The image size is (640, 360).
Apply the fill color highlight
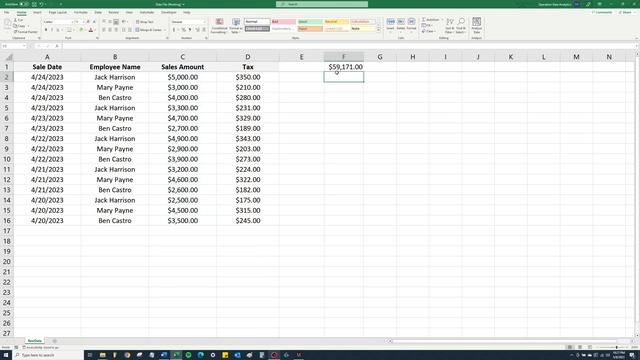click(x=81, y=30)
